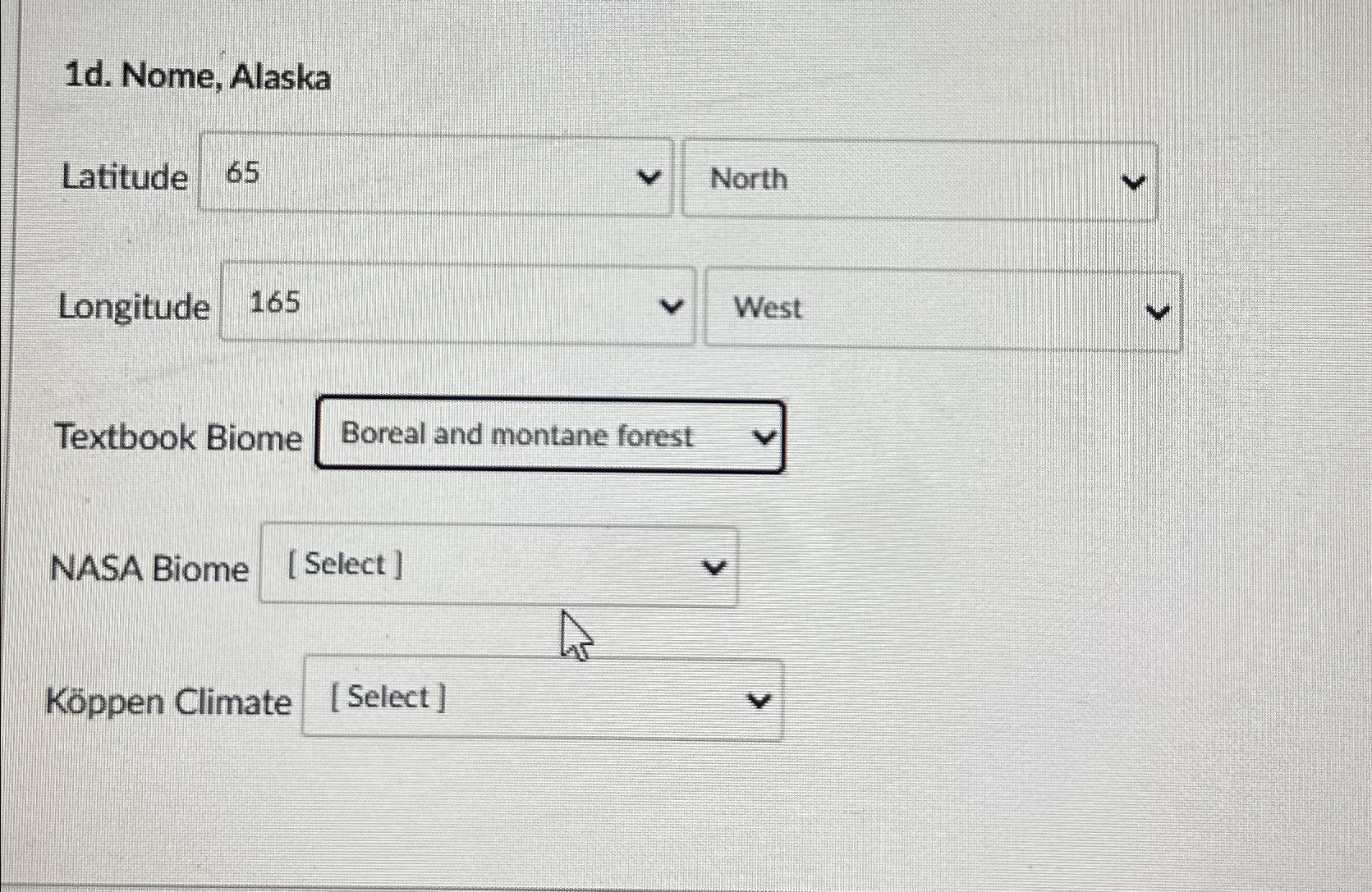Click the chevron on the Latitude dropdown
1372x892 pixels.
648,178
